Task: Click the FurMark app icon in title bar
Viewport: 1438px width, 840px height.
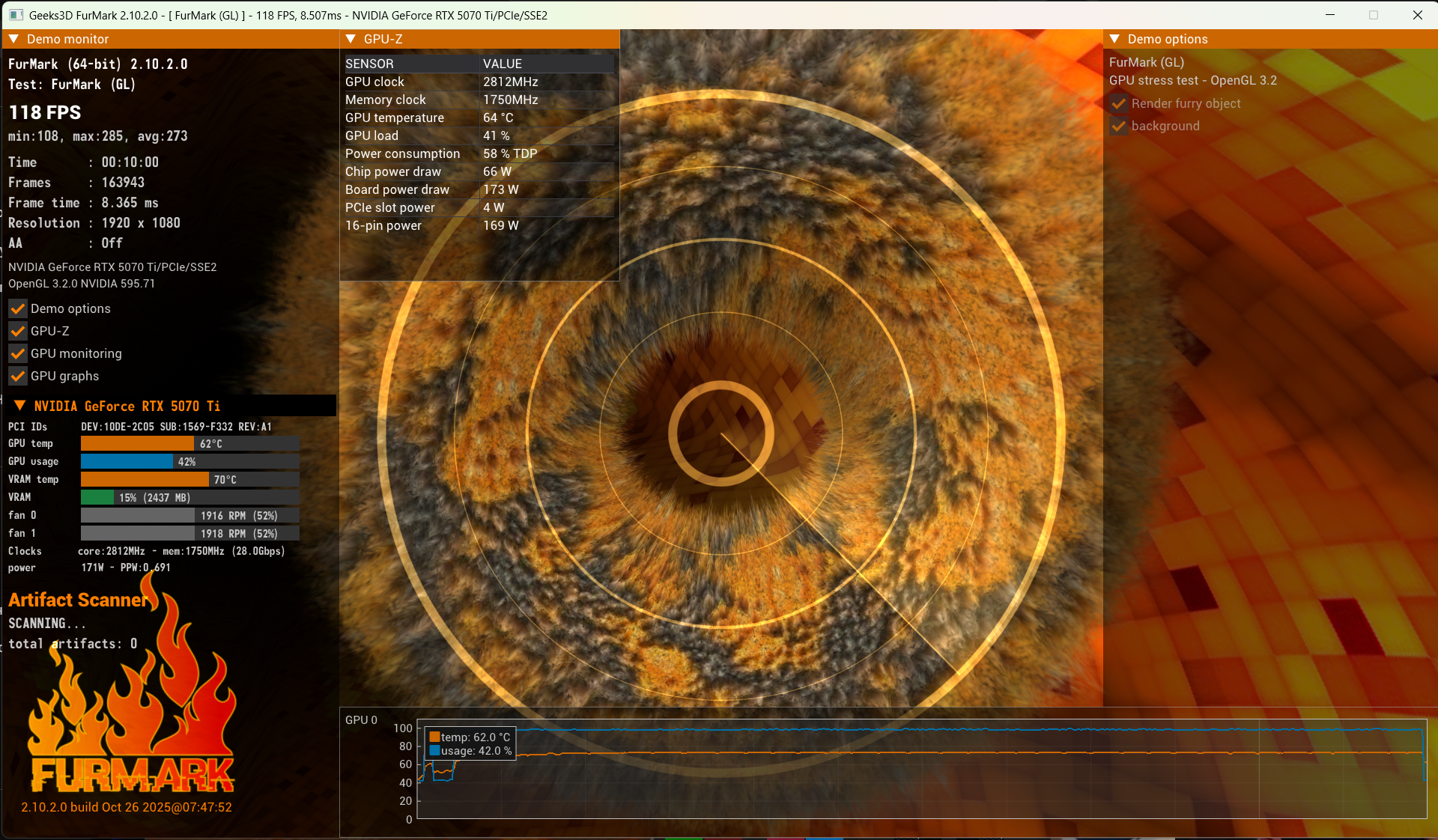Action: (x=16, y=15)
